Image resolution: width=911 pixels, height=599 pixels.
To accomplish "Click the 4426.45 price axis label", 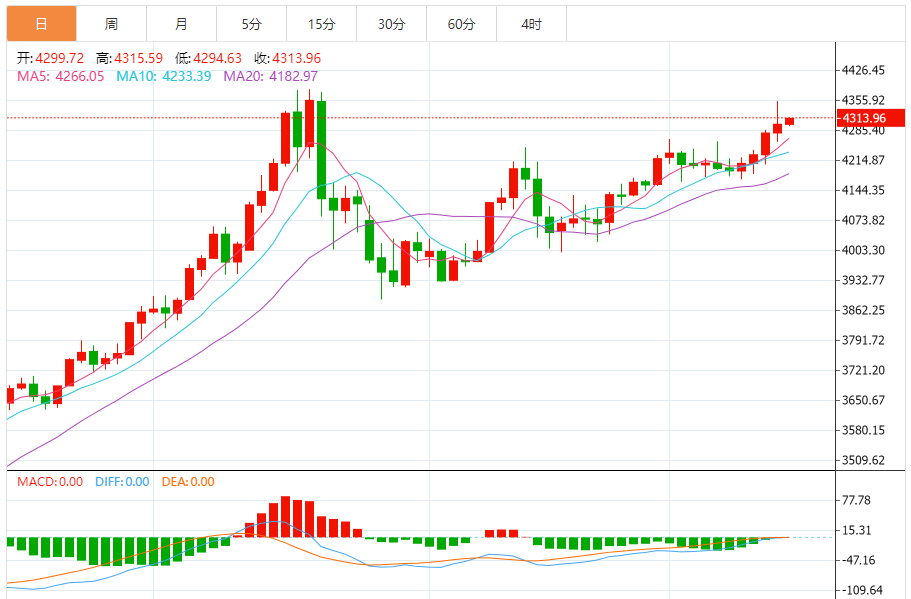I will tap(863, 70).
